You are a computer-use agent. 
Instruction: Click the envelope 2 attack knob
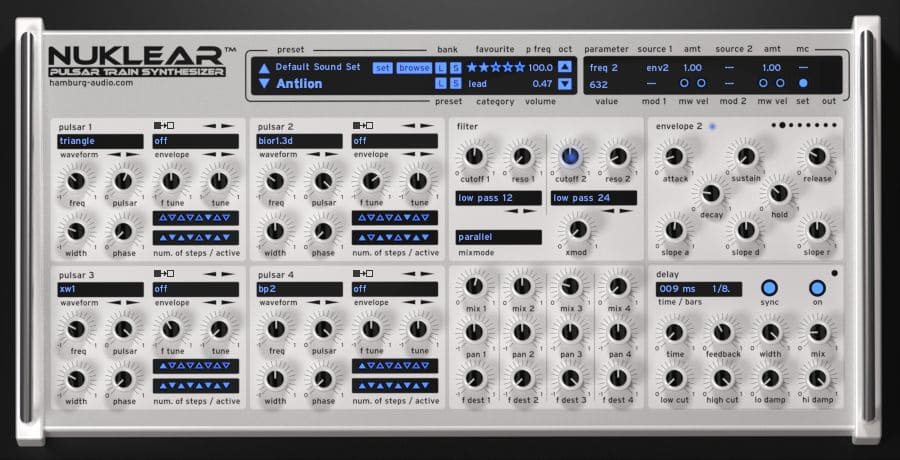674,156
